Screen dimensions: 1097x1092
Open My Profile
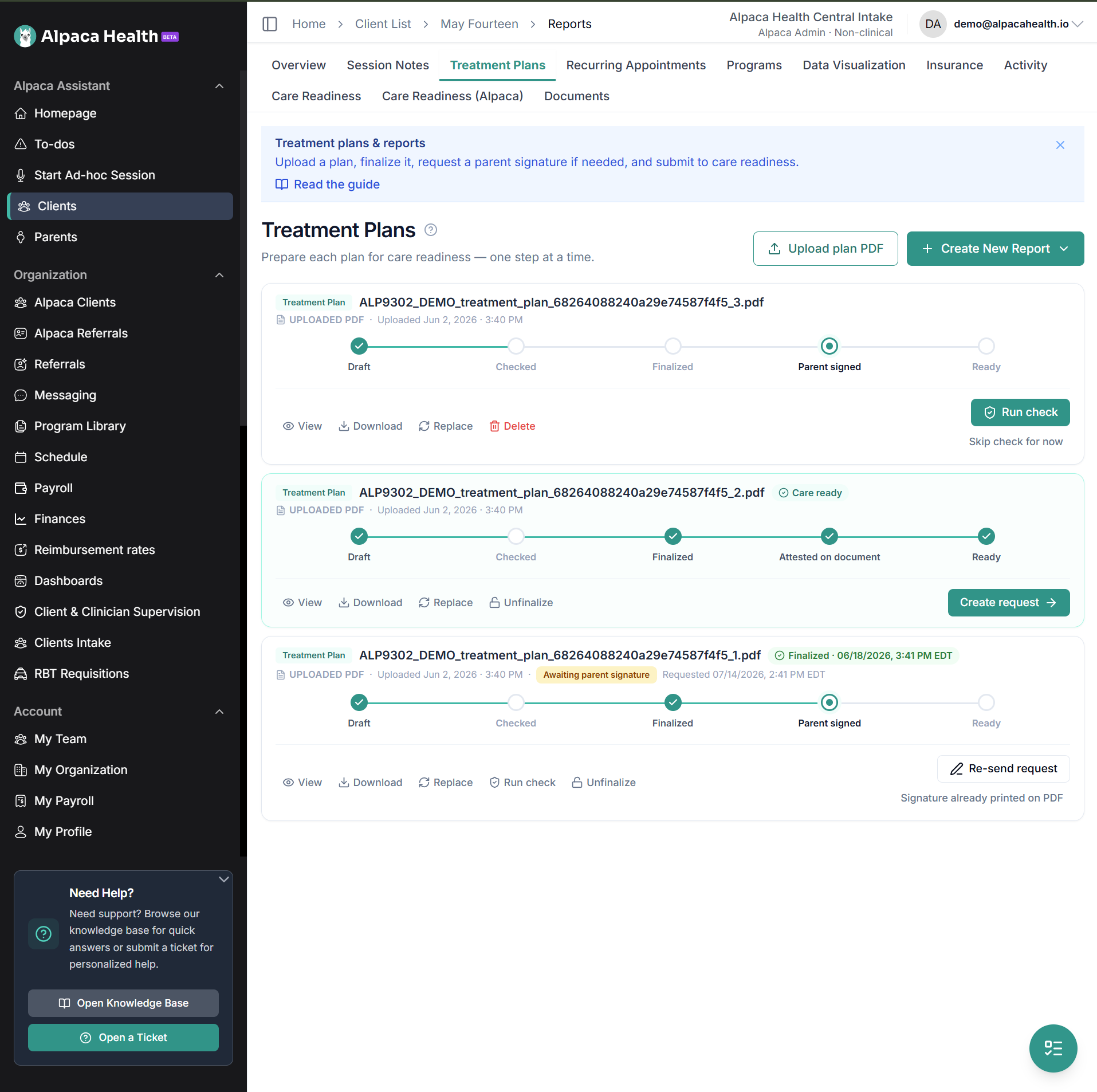point(63,832)
